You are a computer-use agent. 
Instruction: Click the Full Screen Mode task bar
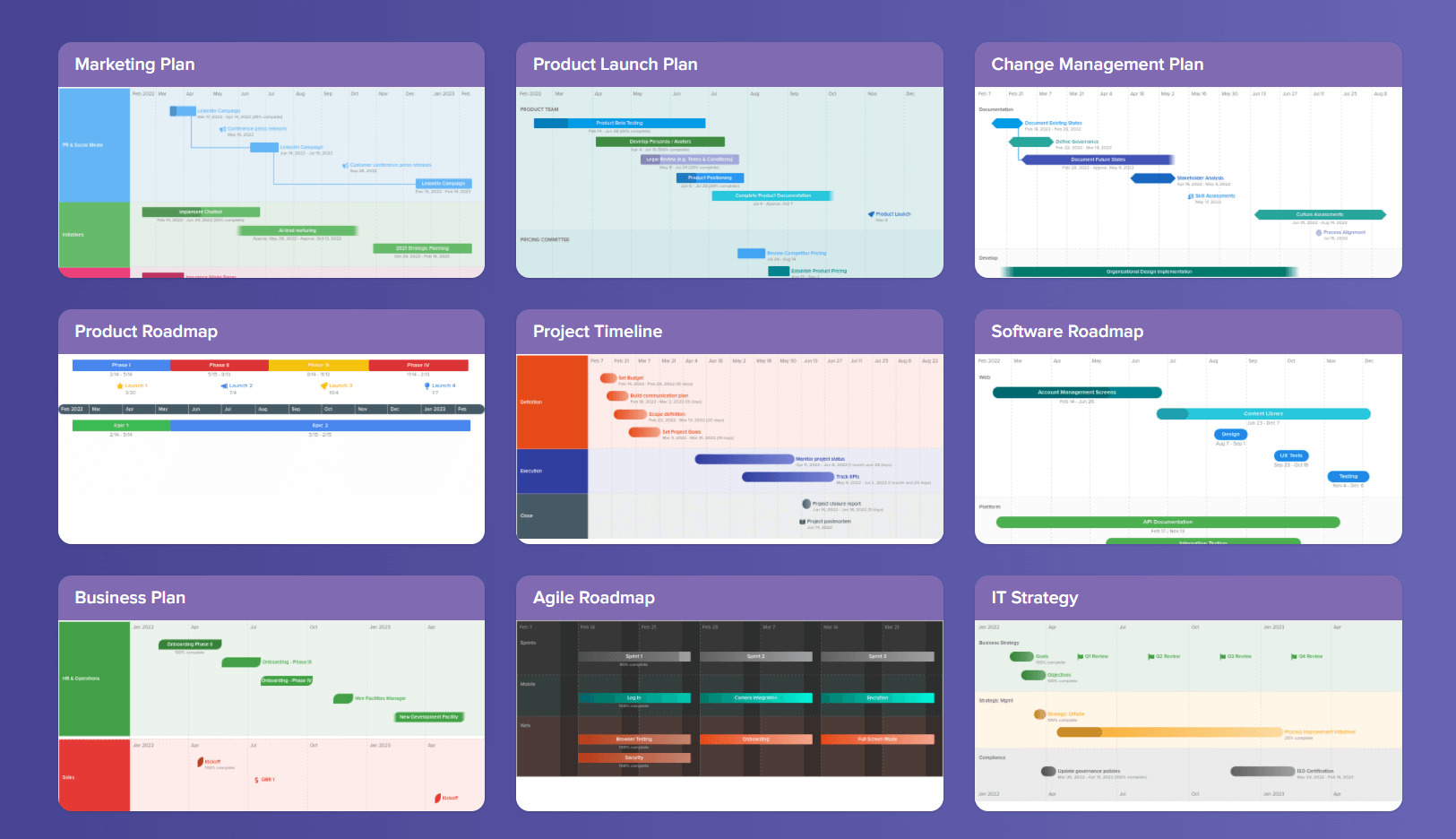coord(877,740)
